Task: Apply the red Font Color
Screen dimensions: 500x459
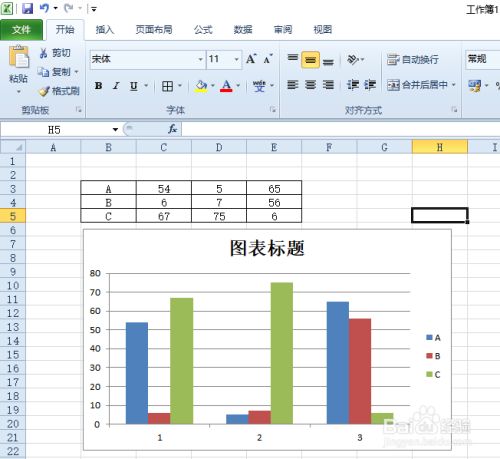Action: (226, 86)
